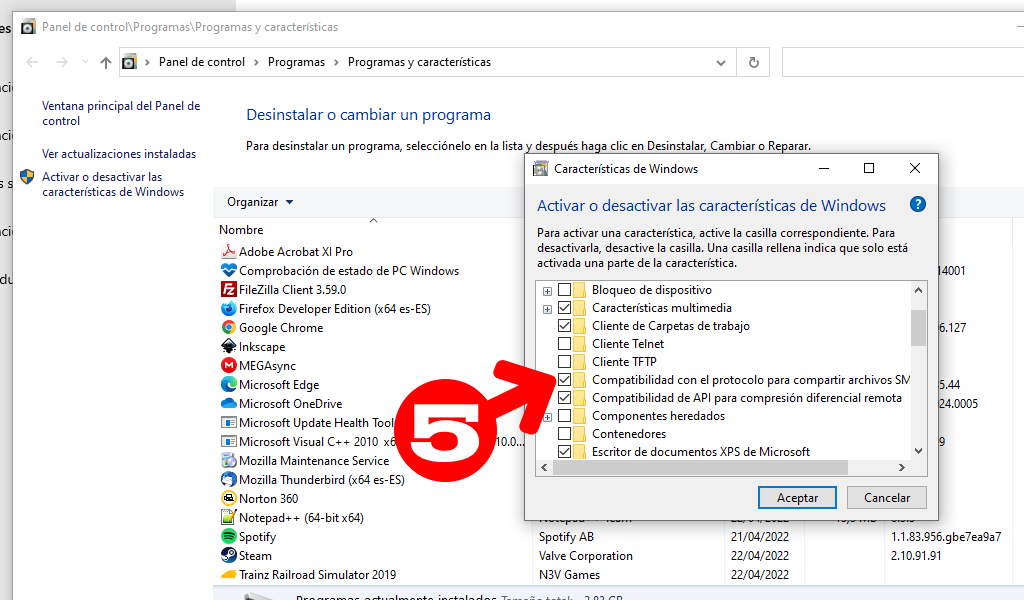Click the Steam icon
1024x600 pixels.
(228, 555)
